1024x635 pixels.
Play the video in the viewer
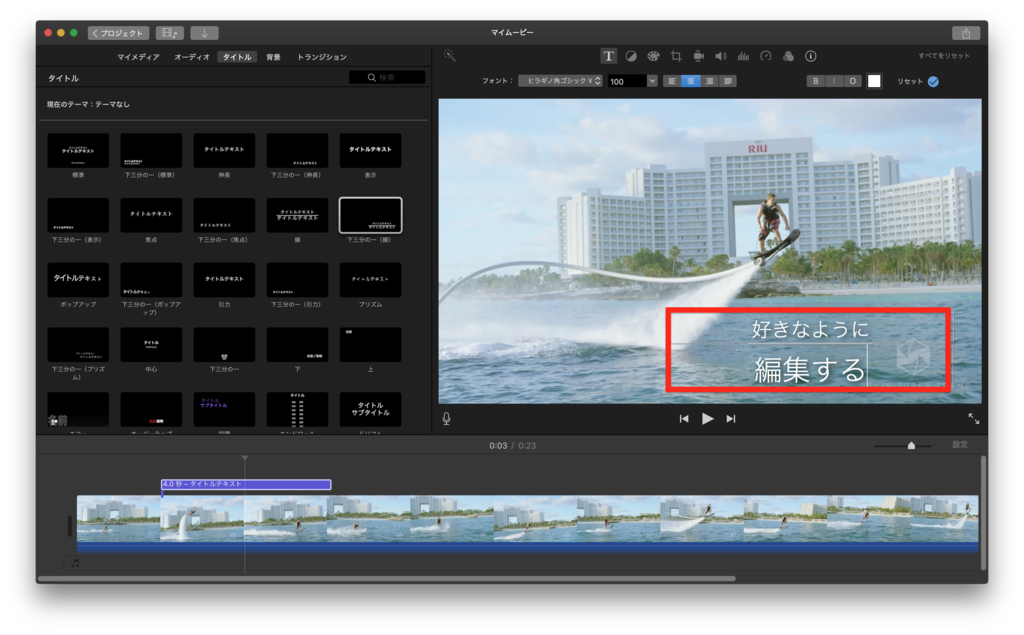tap(707, 419)
